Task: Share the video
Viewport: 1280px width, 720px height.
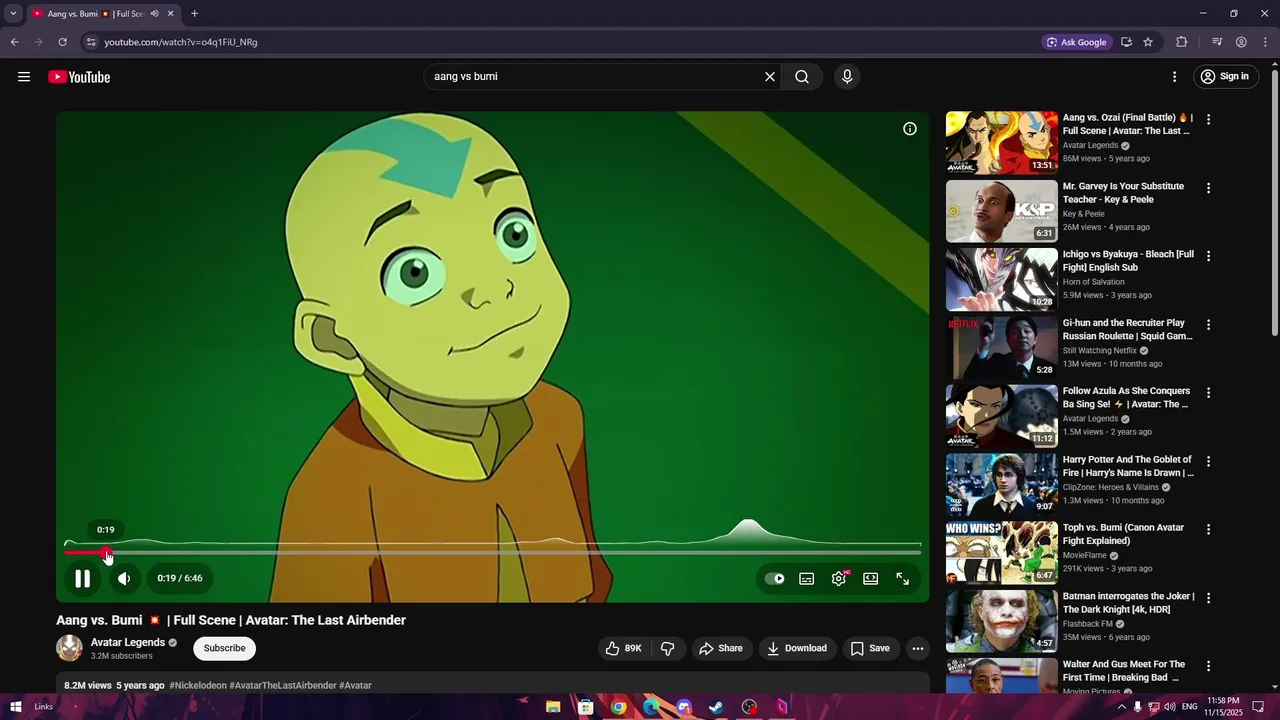Action: tap(721, 648)
